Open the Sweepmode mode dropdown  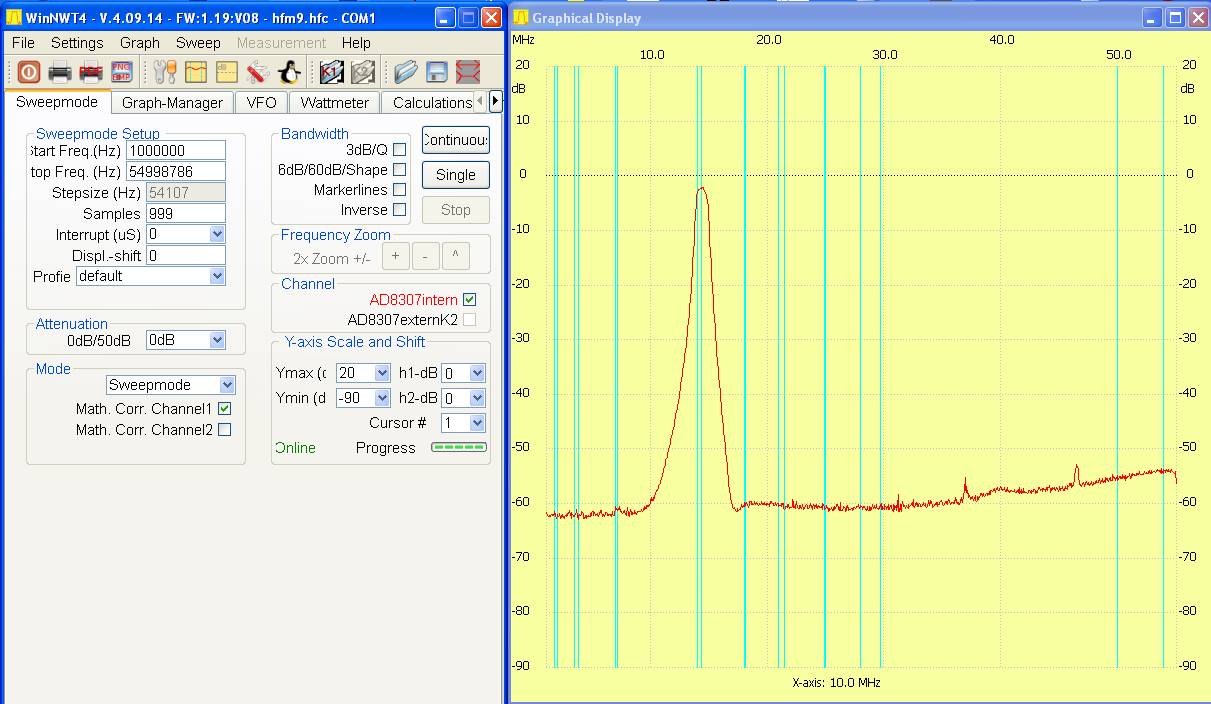[x=227, y=385]
